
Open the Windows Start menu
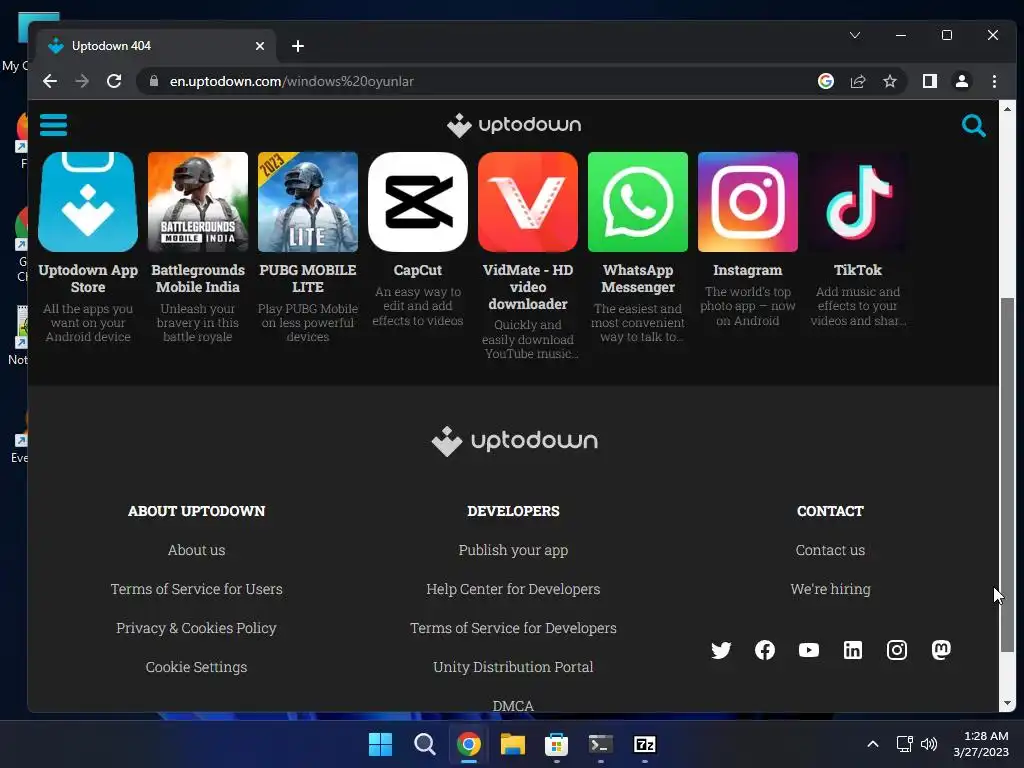[x=380, y=744]
